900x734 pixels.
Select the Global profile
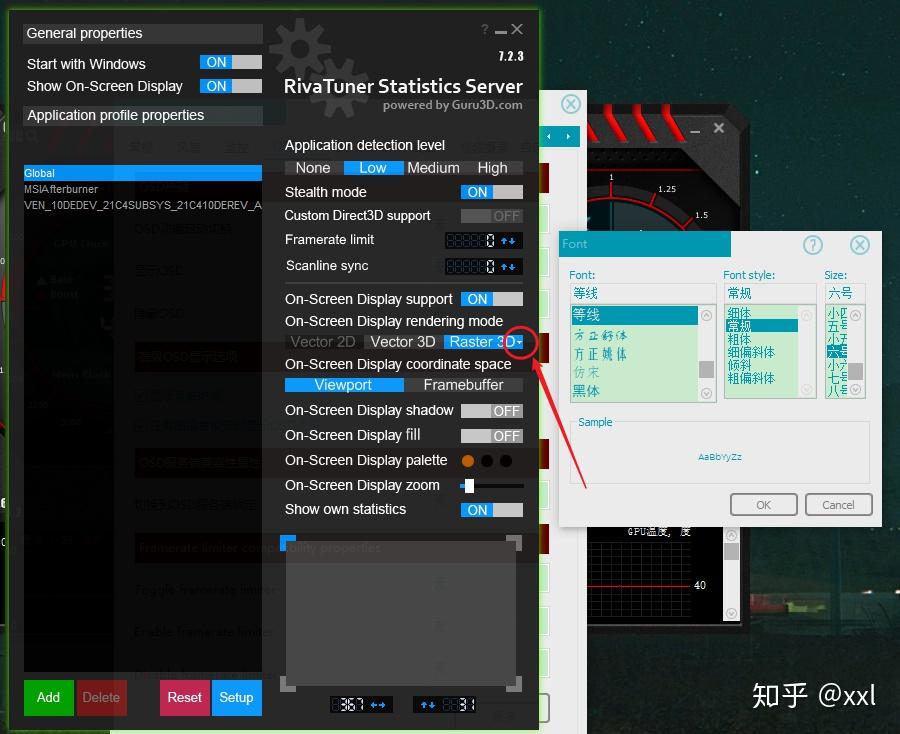click(x=142, y=173)
